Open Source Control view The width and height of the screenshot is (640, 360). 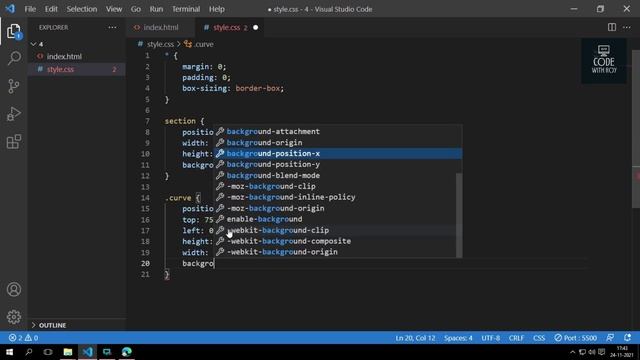coord(14,86)
